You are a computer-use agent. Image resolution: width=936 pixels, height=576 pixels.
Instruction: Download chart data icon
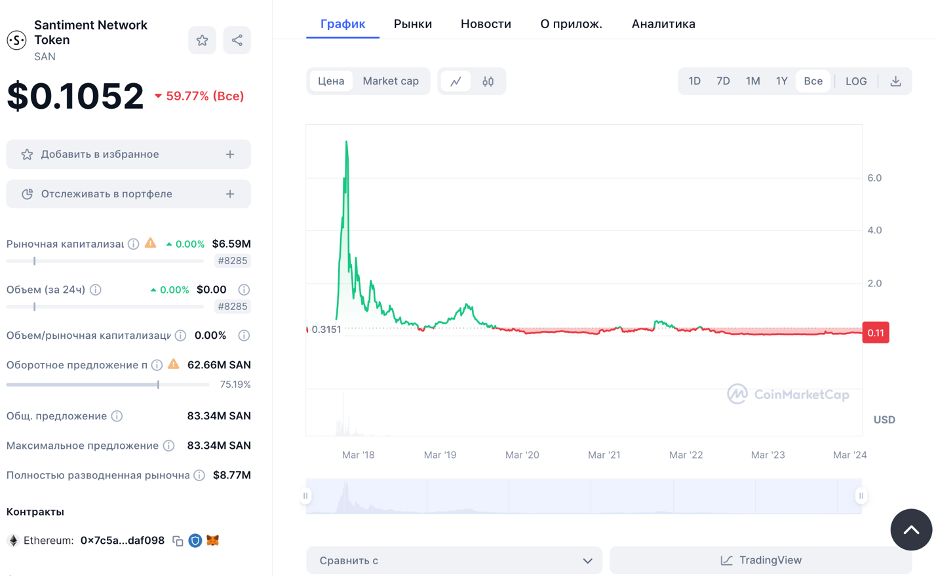896,81
